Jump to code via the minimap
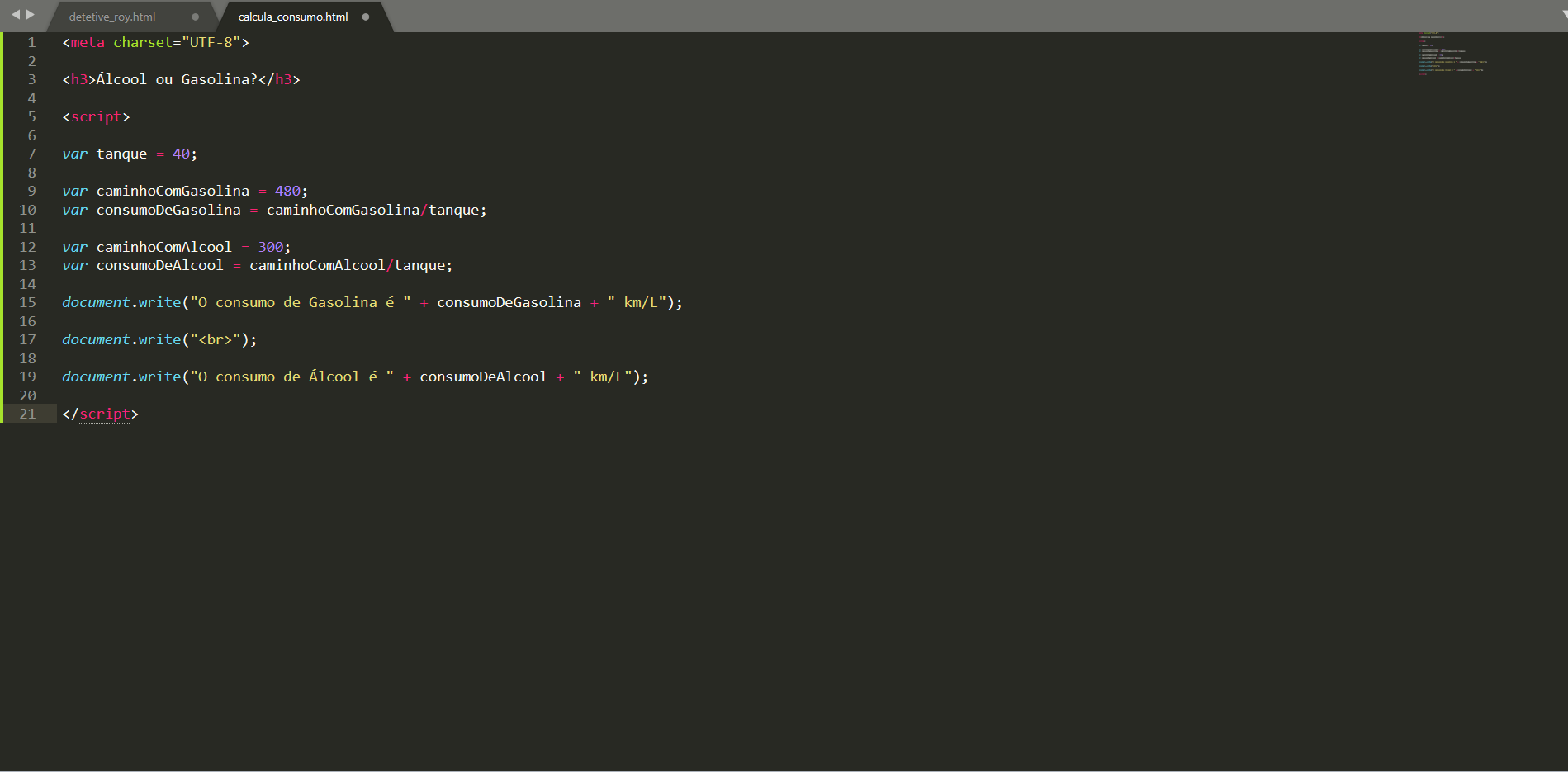Screen dimensions: 1568x772 pyautogui.click(x=1452, y=54)
